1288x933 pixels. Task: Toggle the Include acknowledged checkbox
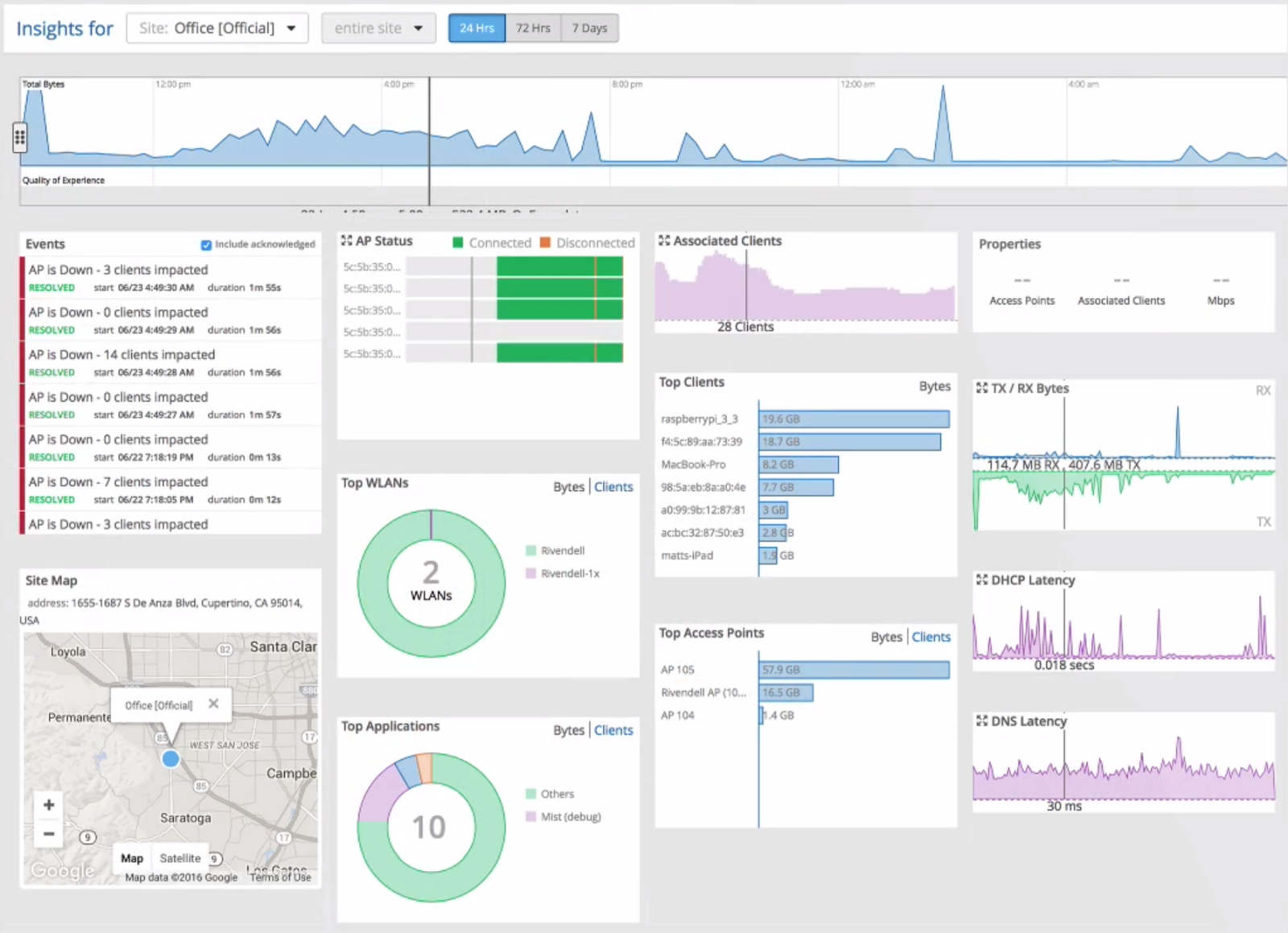point(206,245)
